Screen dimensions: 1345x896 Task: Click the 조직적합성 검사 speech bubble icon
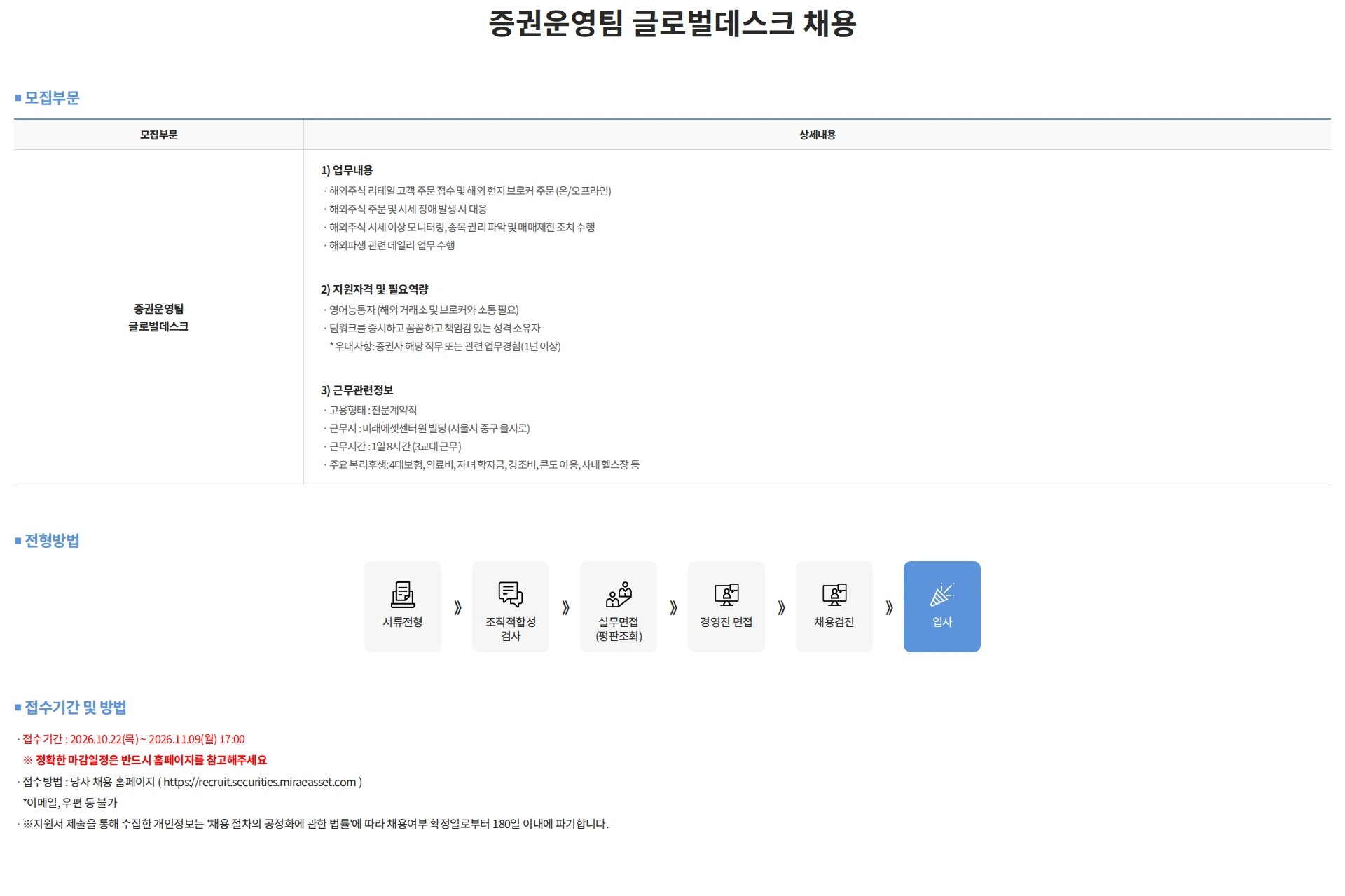511,594
